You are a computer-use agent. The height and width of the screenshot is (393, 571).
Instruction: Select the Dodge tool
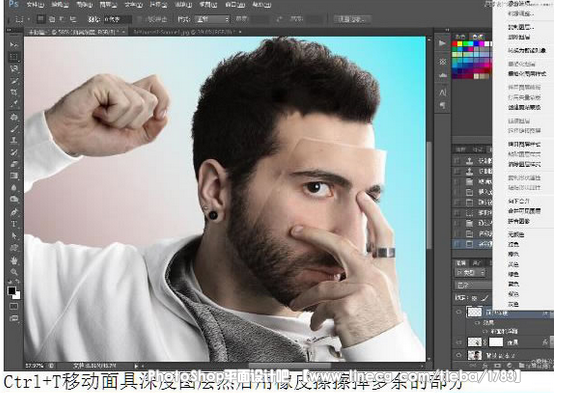[x=14, y=199]
